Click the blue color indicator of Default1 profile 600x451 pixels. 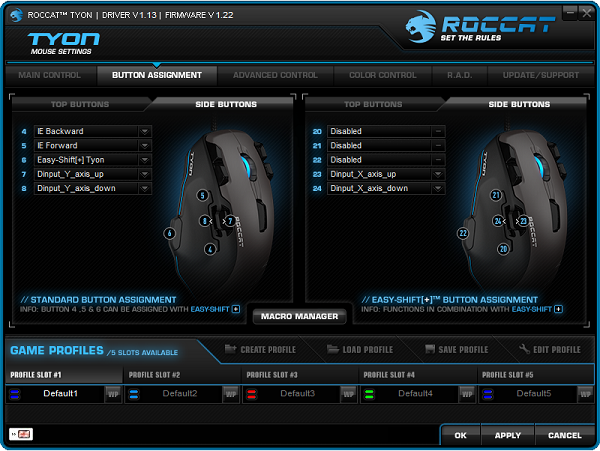15,394
